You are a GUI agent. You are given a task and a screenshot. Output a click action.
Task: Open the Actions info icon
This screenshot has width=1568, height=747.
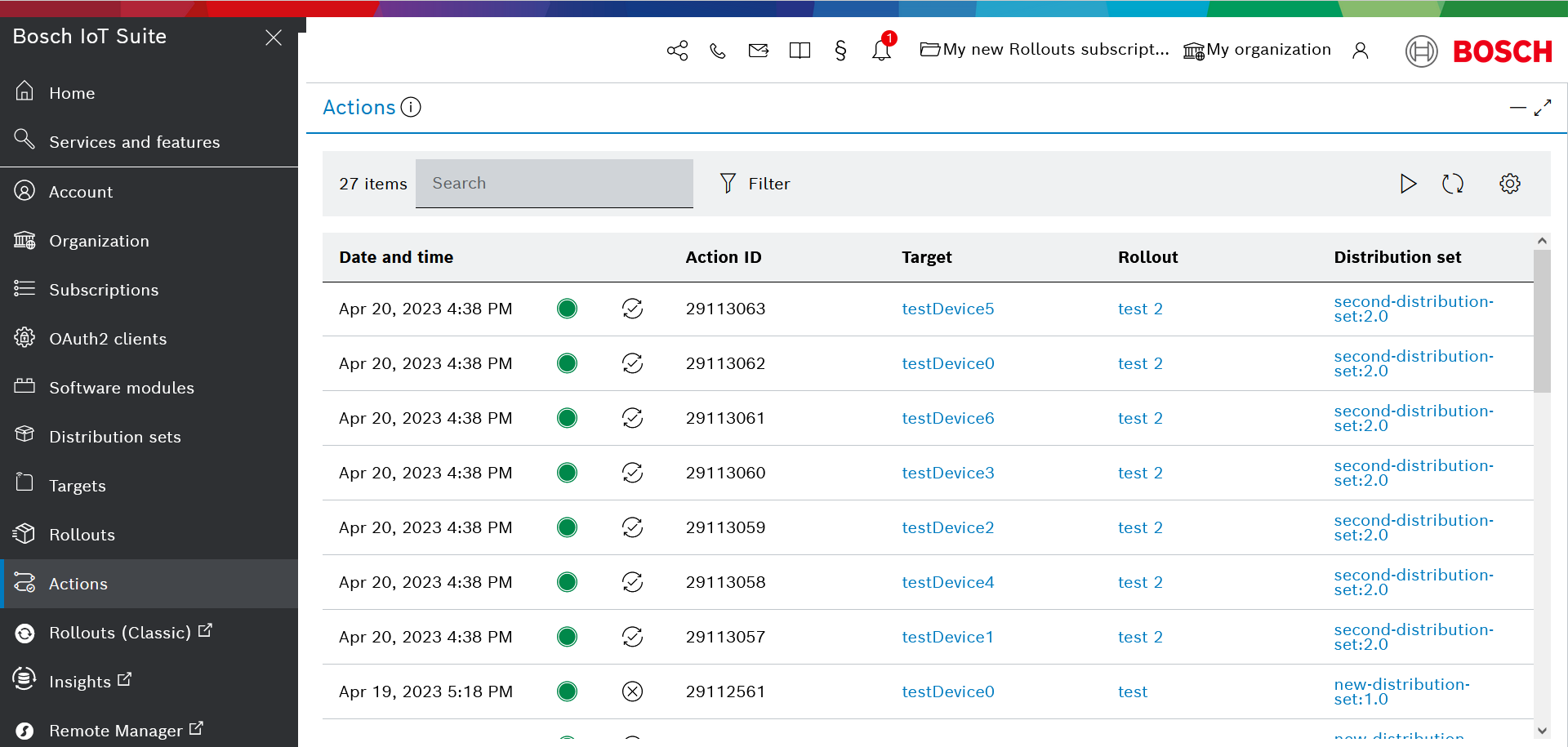(x=412, y=107)
